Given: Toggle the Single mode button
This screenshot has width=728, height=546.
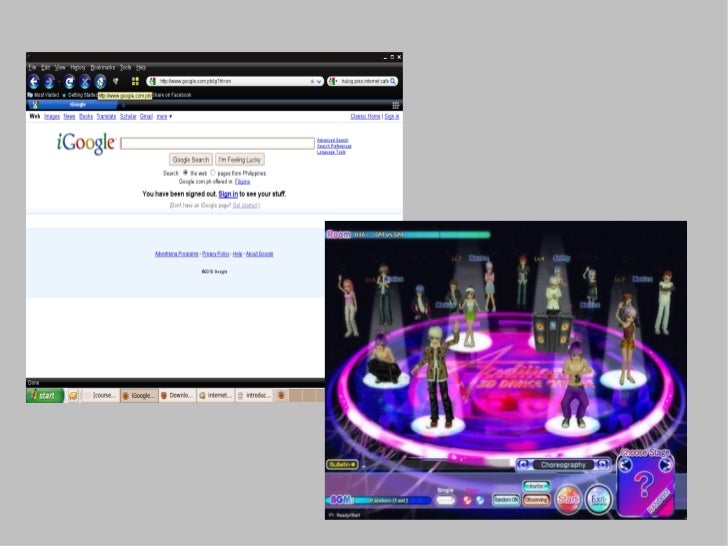Looking at the screenshot, I should pos(446,500).
